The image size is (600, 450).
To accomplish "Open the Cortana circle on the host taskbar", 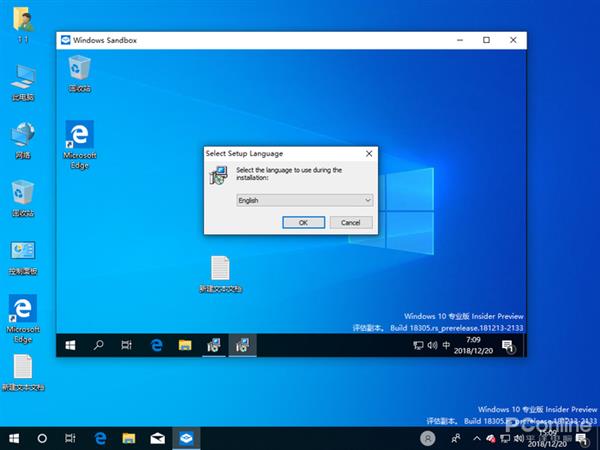I will [x=42, y=439].
